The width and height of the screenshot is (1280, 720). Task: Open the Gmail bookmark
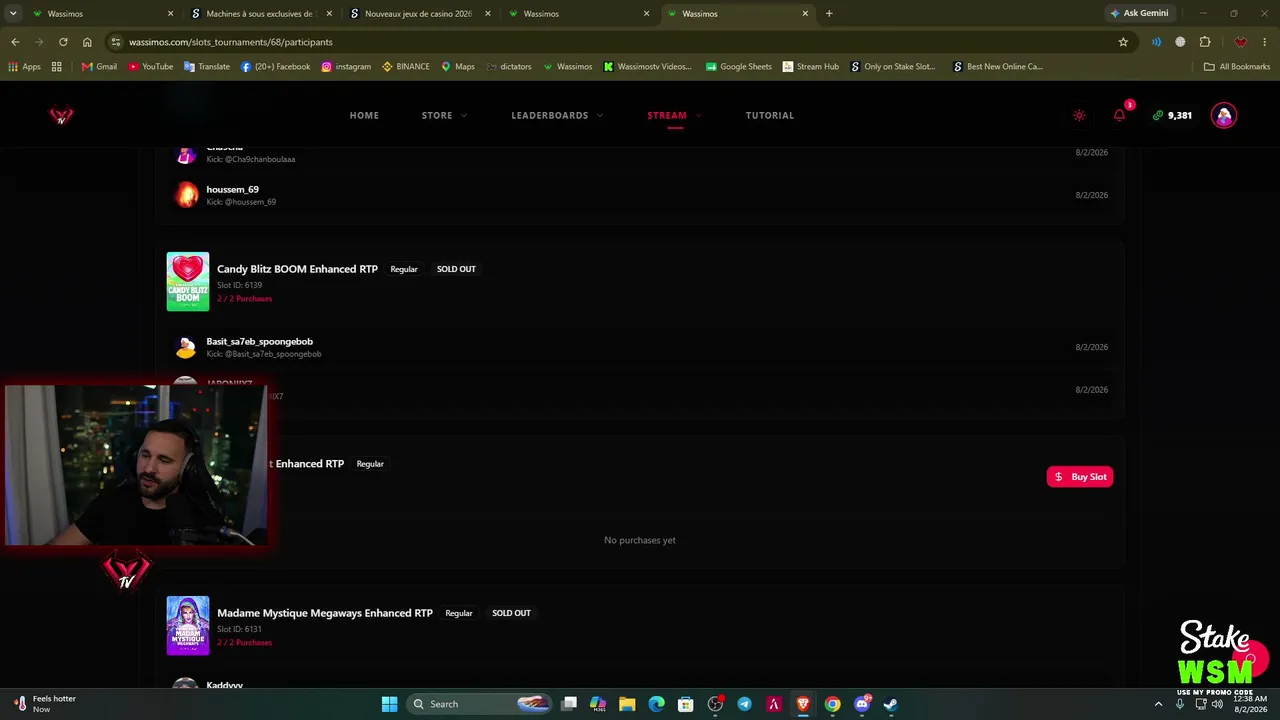(x=99, y=67)
